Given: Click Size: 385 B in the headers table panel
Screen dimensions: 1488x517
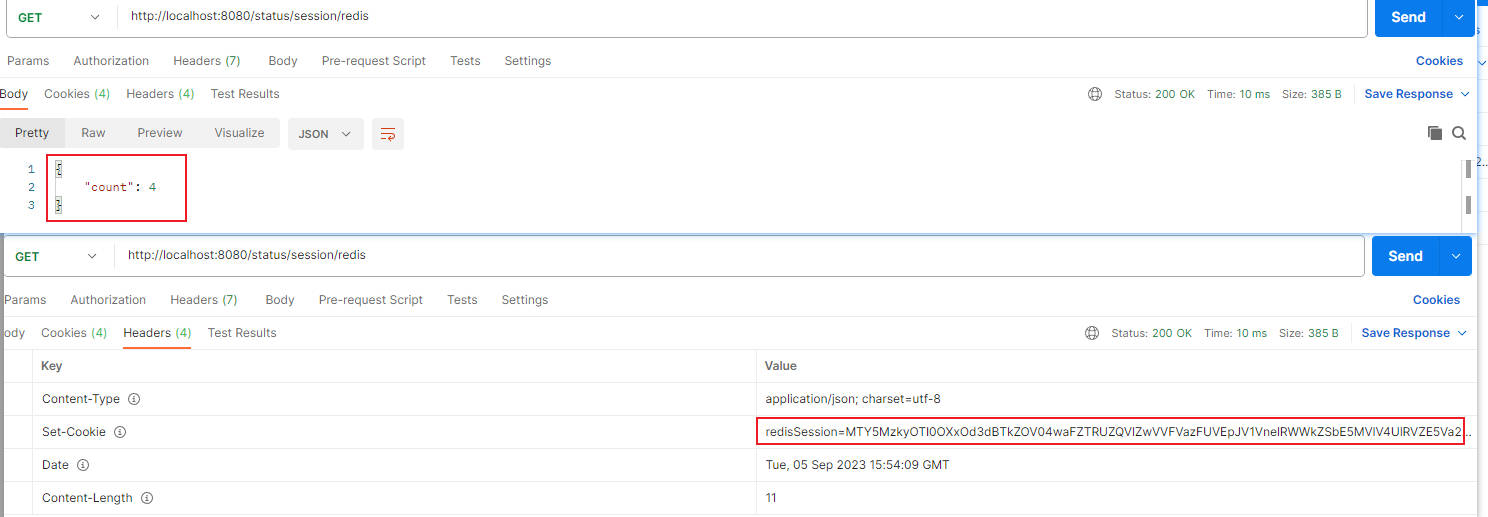Looking at the screenshot, I should click(x=1309, y=333).
